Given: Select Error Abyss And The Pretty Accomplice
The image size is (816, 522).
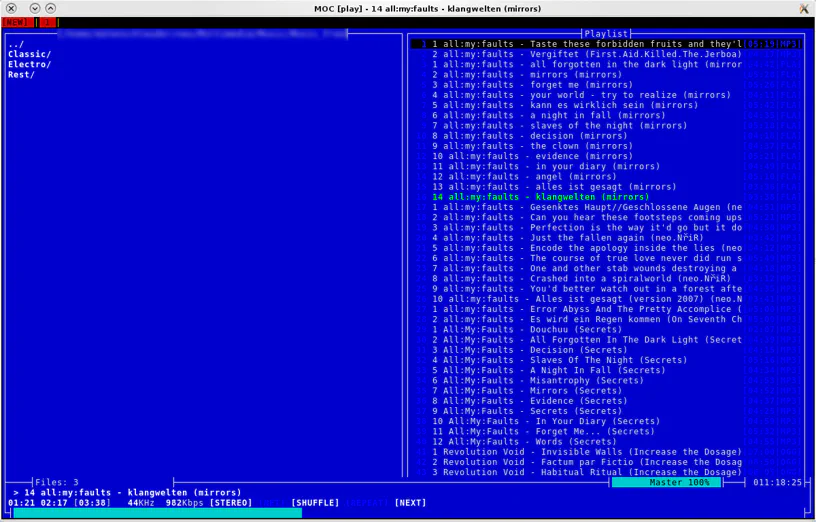Looking at the screenshot, I should pyautogui.click(x=606, y=309).
